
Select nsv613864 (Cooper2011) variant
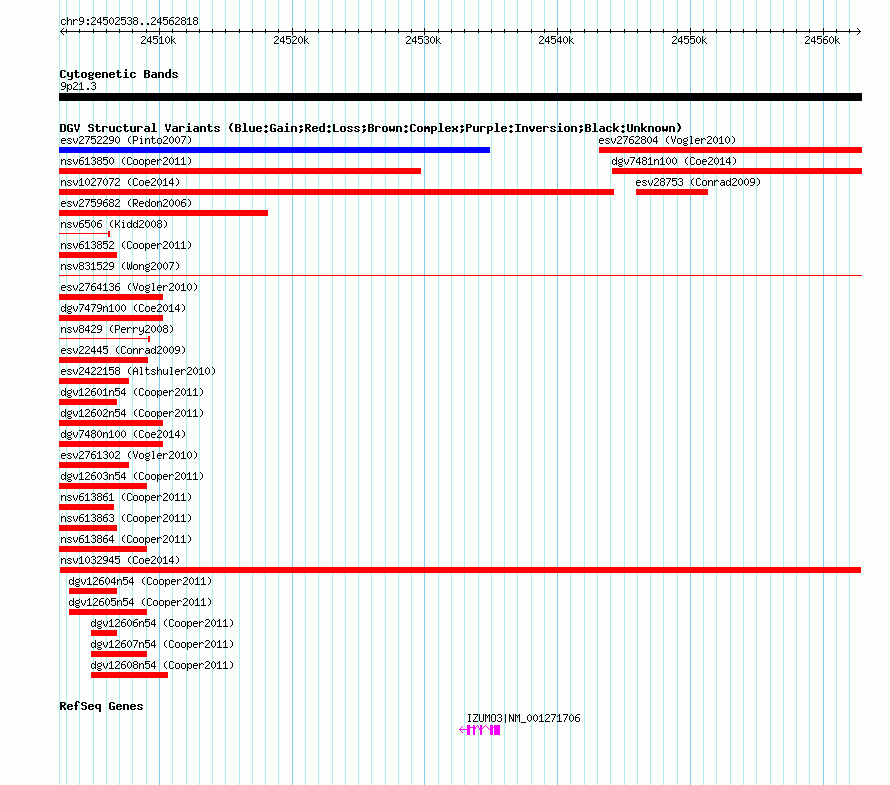pos(126,539)
